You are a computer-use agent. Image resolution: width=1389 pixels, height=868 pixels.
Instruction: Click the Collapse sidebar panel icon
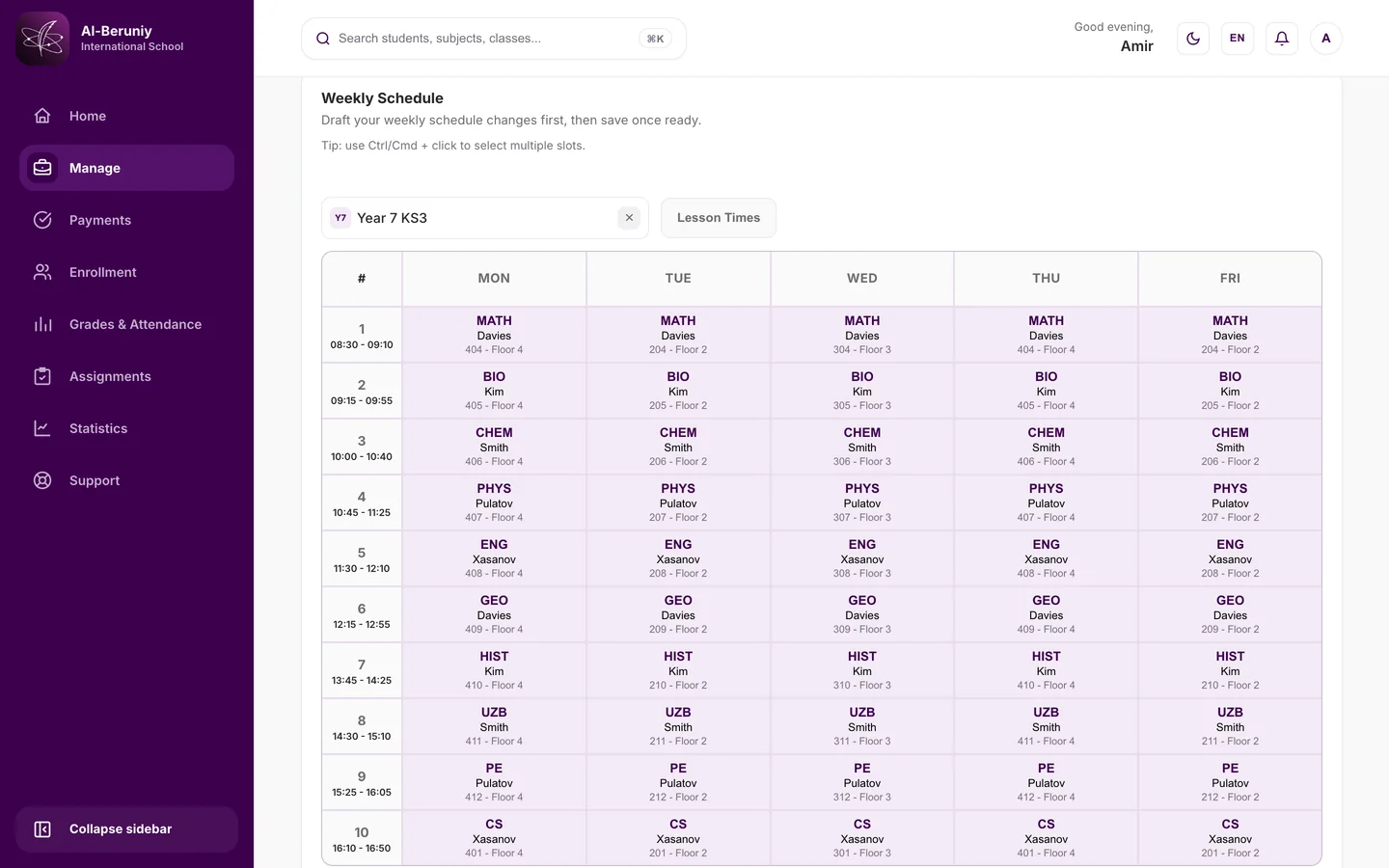point(42,829)
